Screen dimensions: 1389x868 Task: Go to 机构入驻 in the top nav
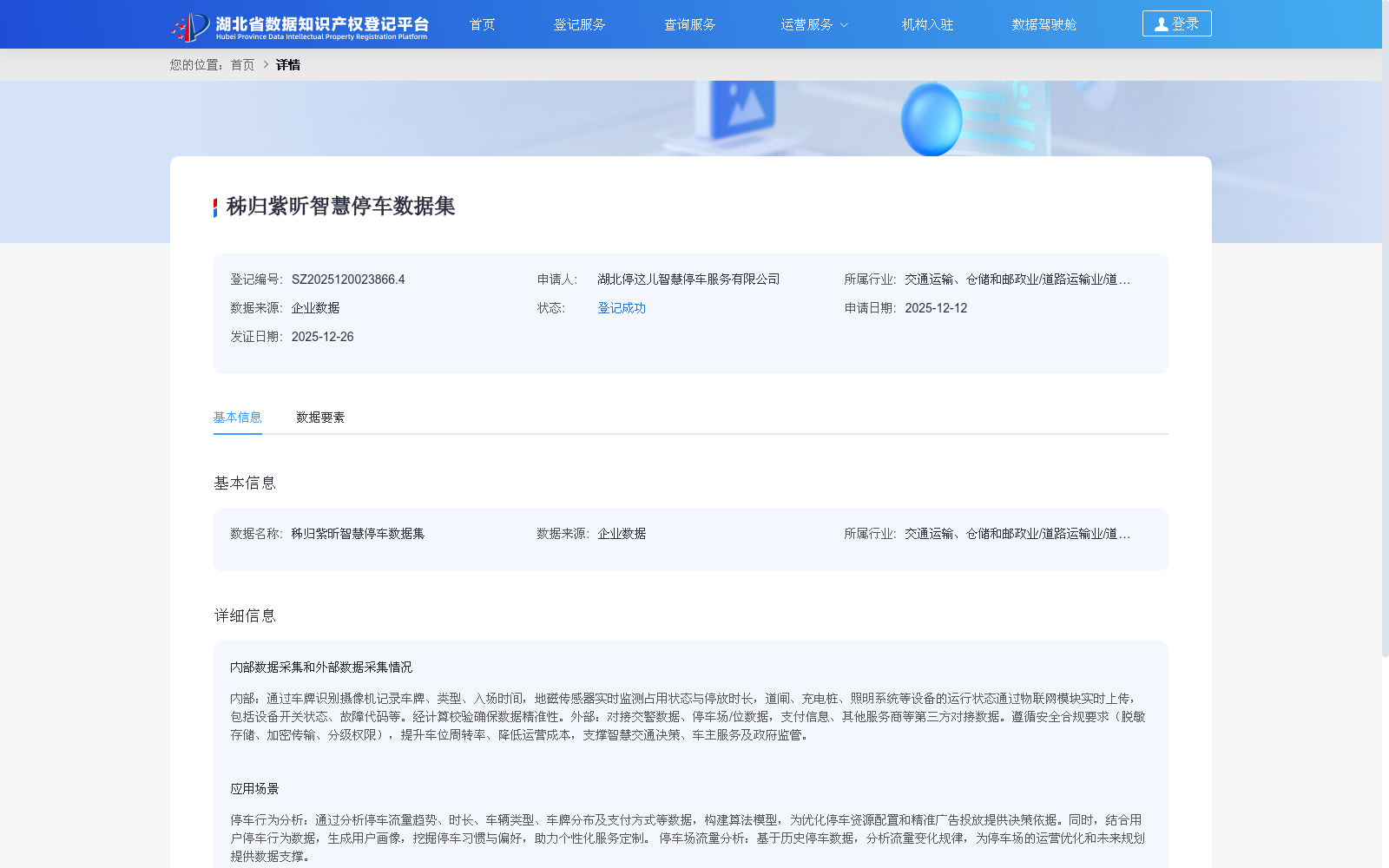point(927,24)
